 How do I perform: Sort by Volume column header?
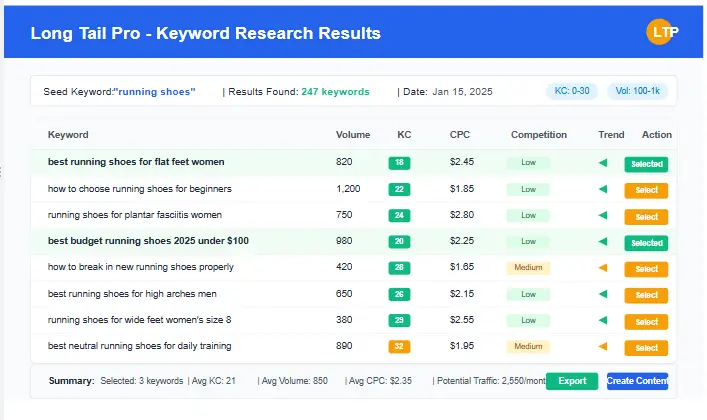(353, 135)
